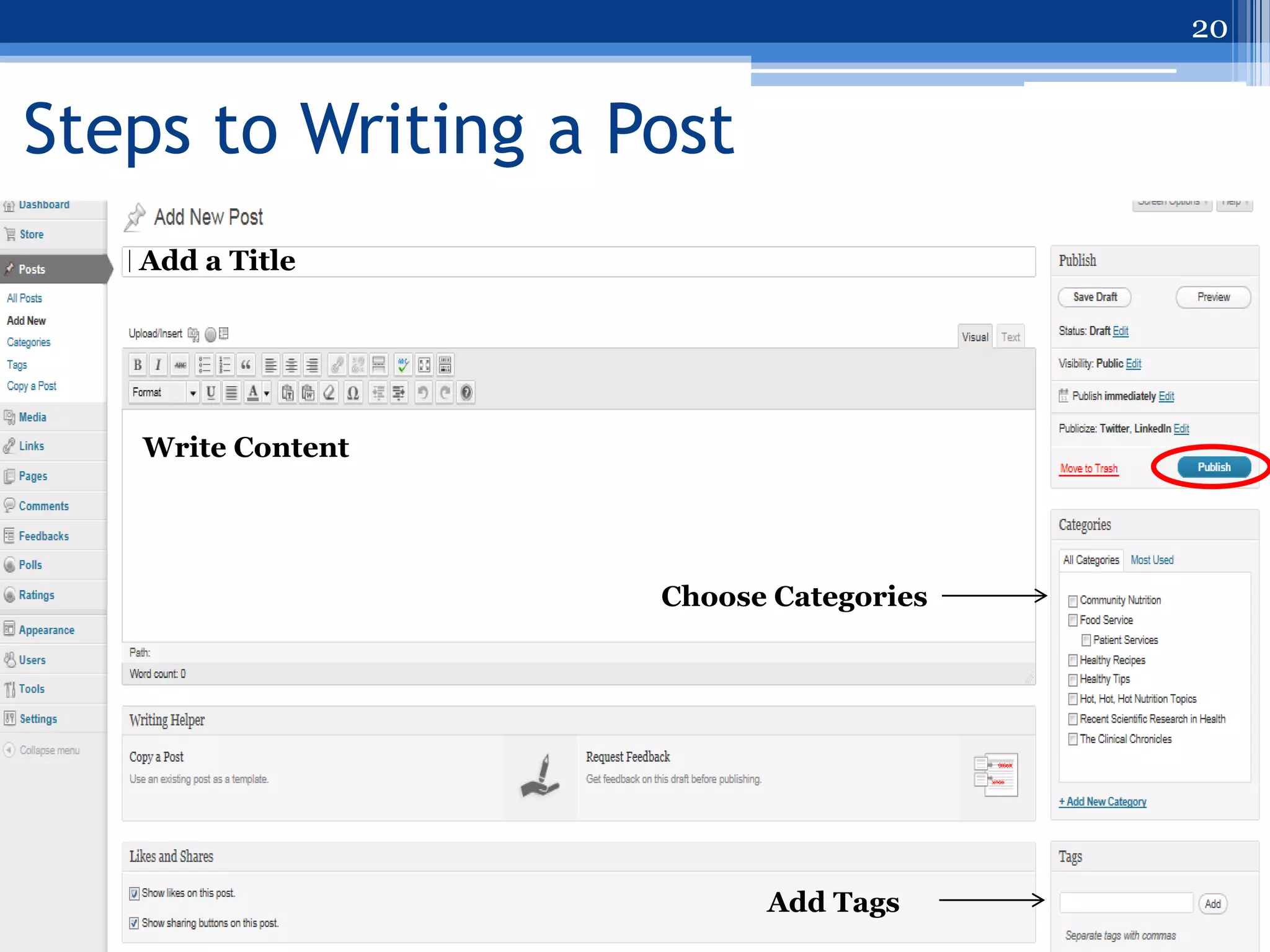Toggle fullscreen writing mode icon
This screenshot has width=1270, height=952.
pos(424,365)
